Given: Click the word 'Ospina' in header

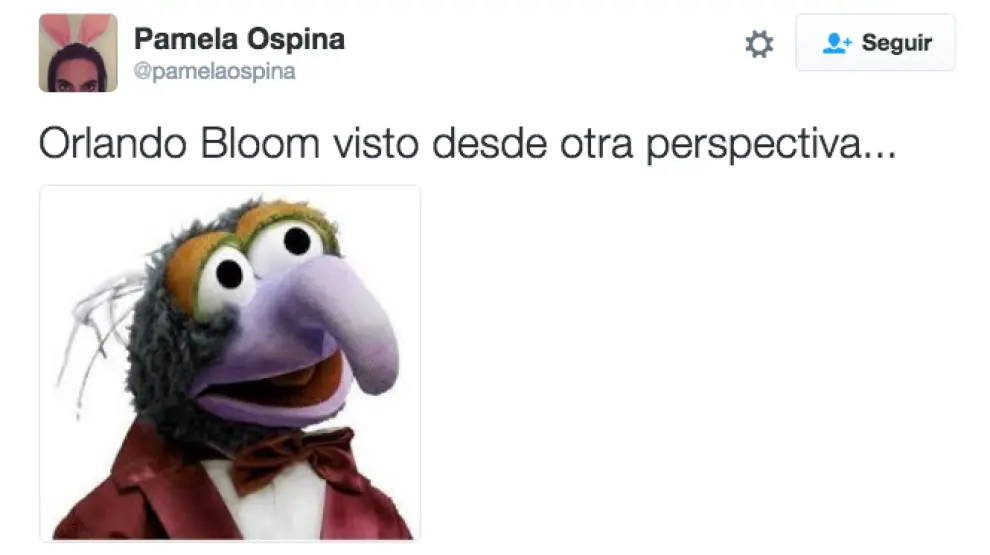Looking at the screenshot, I should 295,39.
